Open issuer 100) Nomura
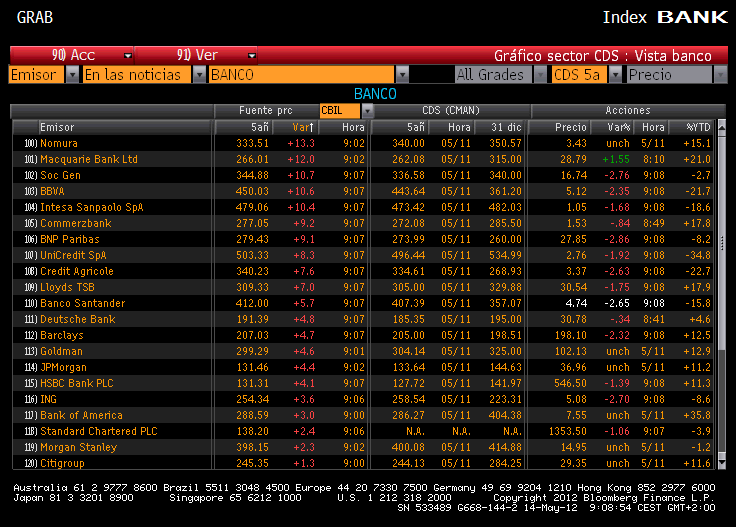736x527 pixels. tap(59, 143)
